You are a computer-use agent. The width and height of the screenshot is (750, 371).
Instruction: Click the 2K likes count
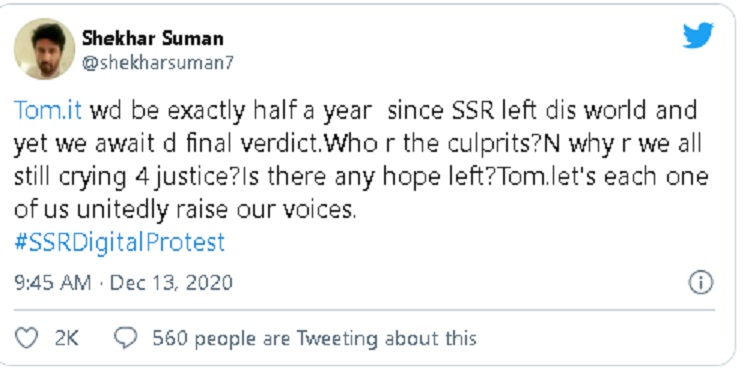point(66,338)
